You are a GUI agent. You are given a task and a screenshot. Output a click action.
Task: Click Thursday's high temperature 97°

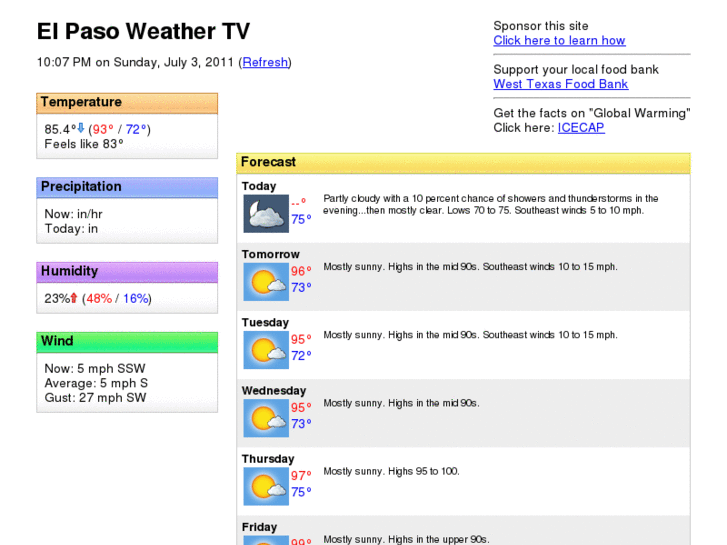(x=301, y=475)
